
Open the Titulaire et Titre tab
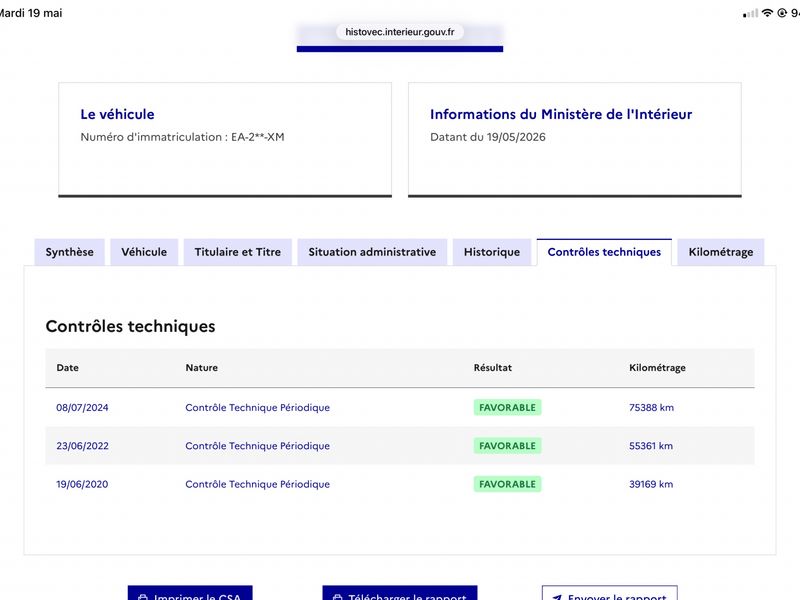(238, 252)
